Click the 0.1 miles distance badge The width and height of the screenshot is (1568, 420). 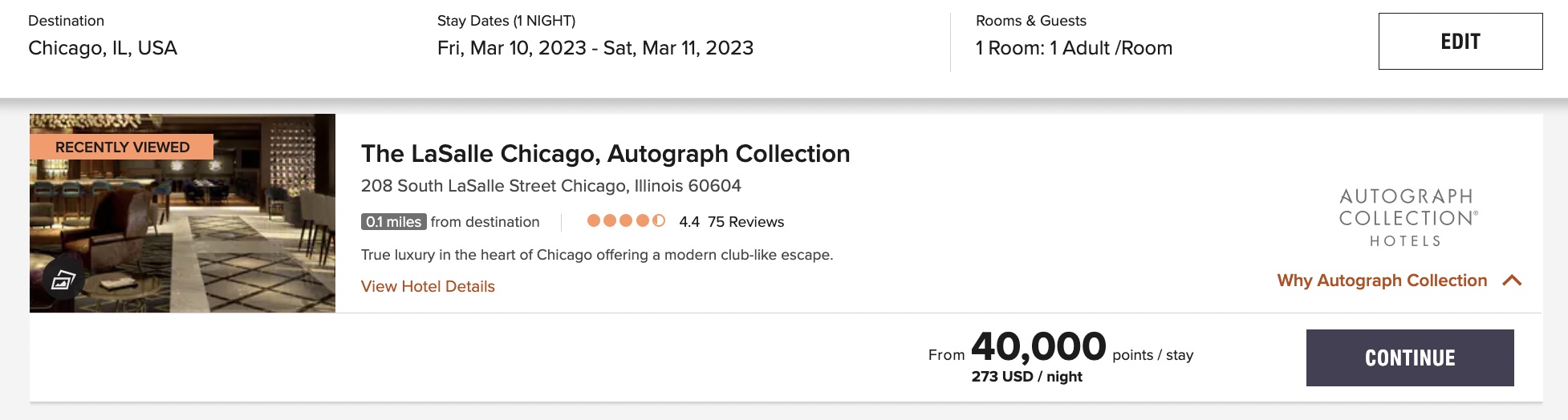393,222
